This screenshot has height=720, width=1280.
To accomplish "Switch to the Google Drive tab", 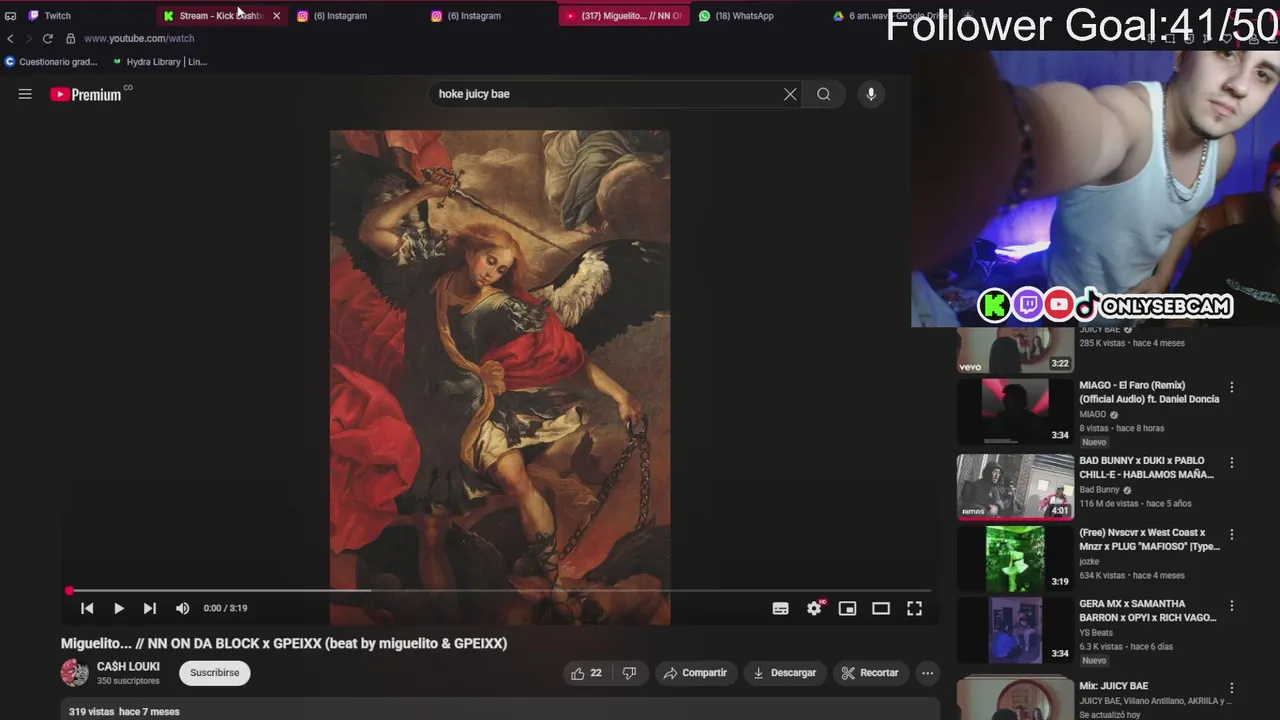I will (890, 16).
